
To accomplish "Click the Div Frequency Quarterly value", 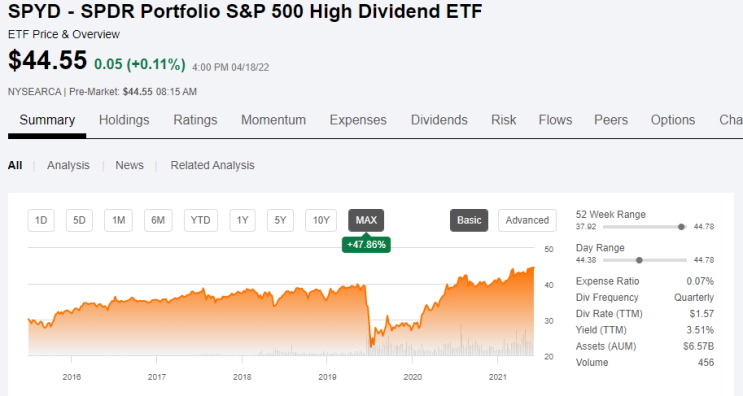I will coord(694,297).
